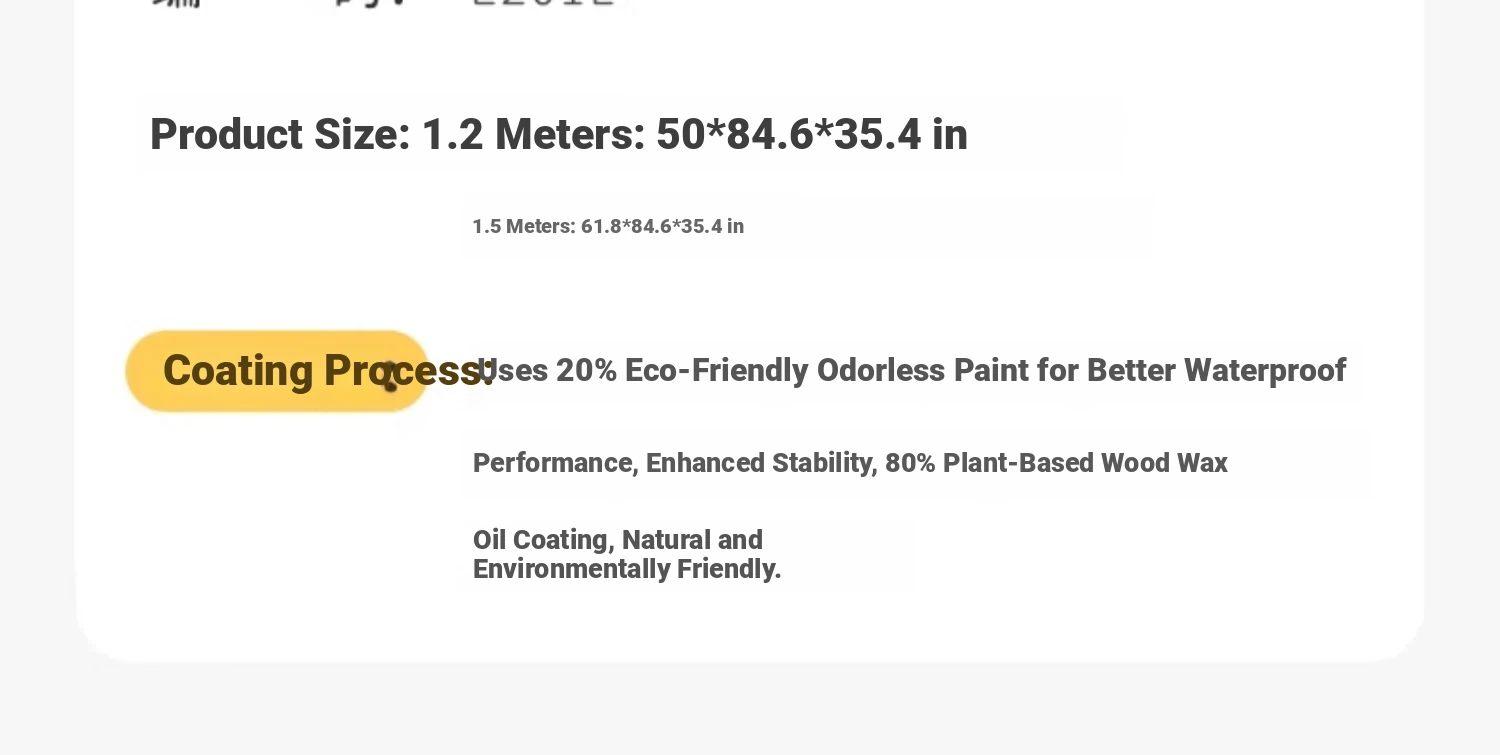Select Eco-Friendly Odorless Paint text
The height and width of the screenshot is (755, 1500).
click(785, 370)
